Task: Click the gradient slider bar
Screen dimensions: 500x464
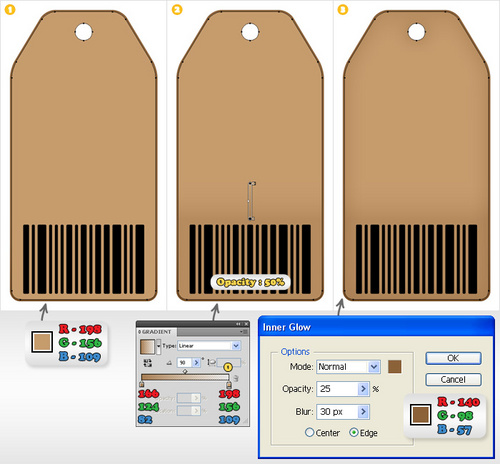Action: click(185, 378)
